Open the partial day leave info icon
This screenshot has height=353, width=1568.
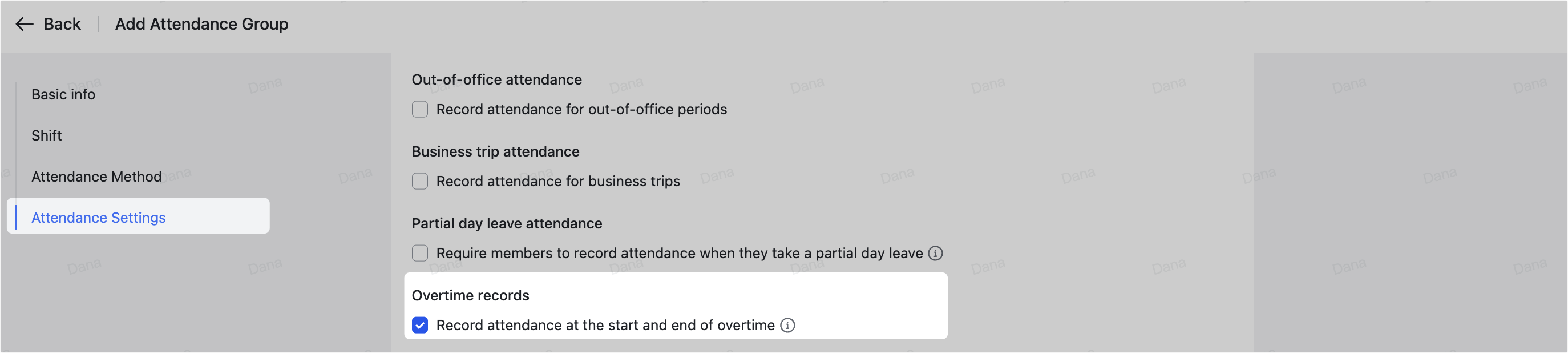coord(936,252)
